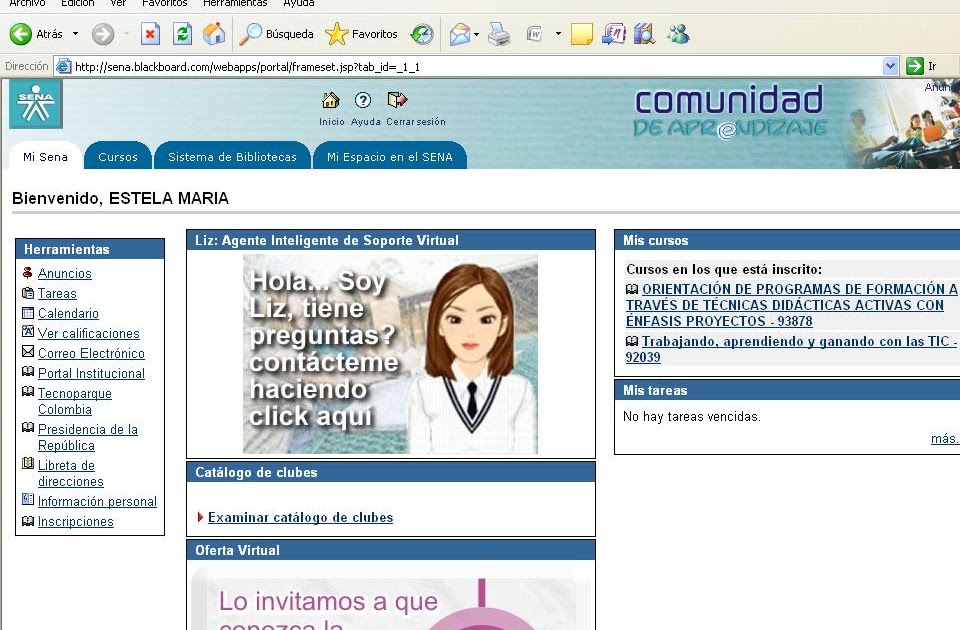Viewport: 960px width, 630px height.
Task: Click into the address URL field
Action: coord(478,66)
